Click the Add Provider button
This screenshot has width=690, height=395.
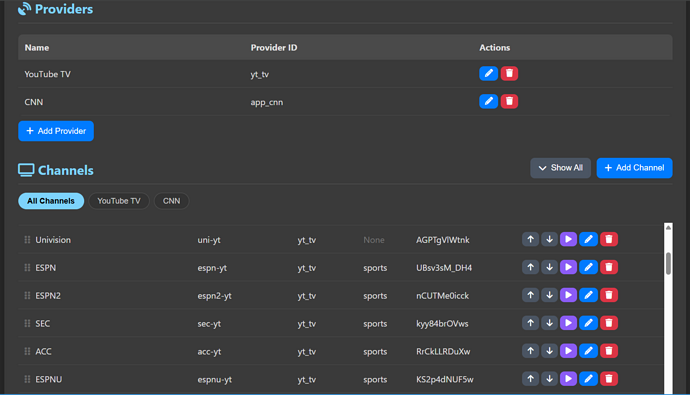pyautogui.click(x=56, y=131)
